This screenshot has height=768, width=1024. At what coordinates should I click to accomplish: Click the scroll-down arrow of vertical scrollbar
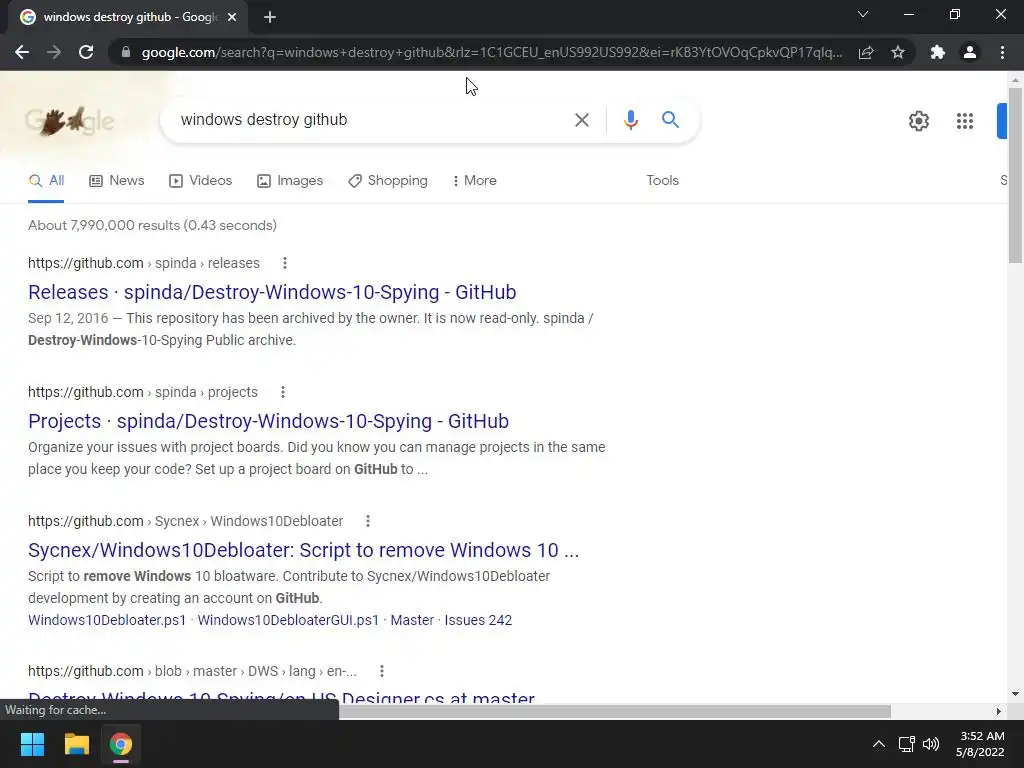tap(1015, 694)
